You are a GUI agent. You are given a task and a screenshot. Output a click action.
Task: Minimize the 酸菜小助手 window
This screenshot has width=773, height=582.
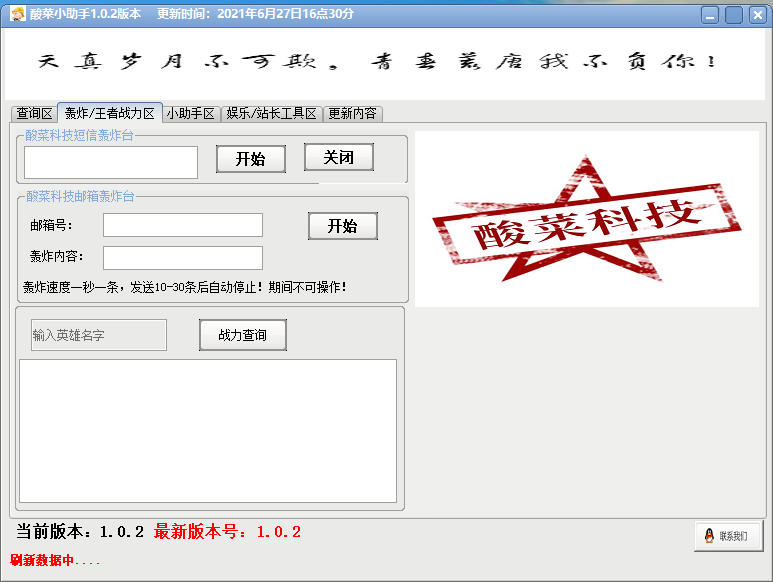coord(709,14)
